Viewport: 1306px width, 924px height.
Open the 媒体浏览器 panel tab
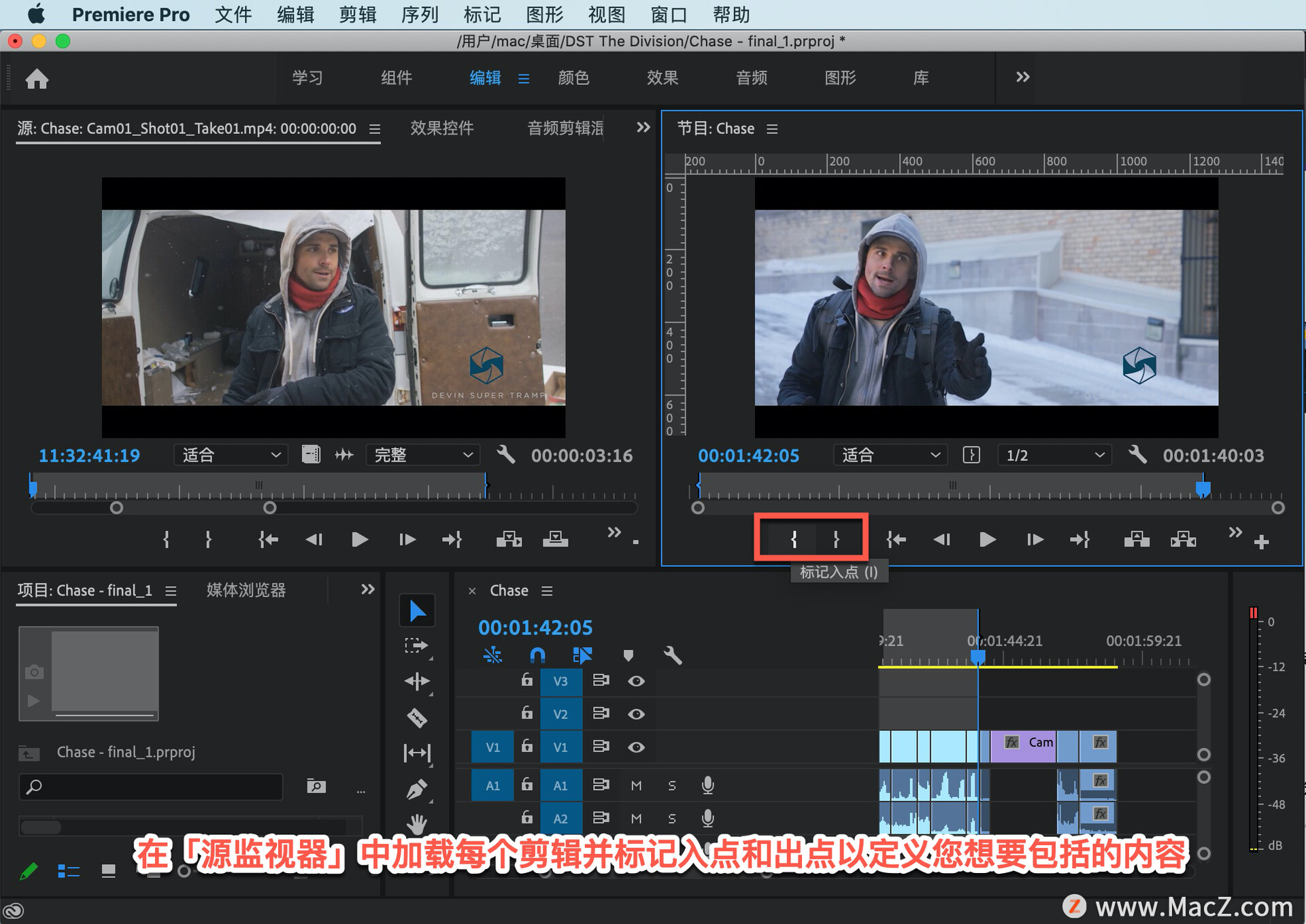[x=246, y=590]
